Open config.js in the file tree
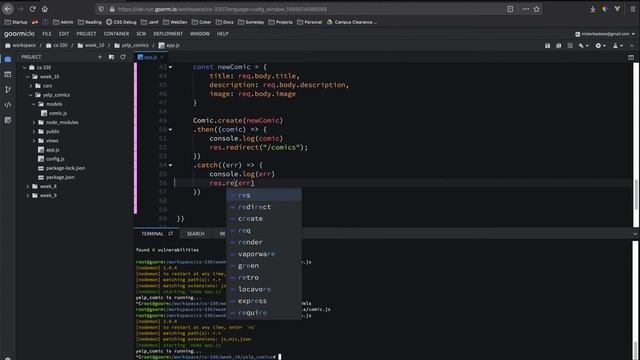This screenshot has width=640, height=360. click(x=55, y=159)
